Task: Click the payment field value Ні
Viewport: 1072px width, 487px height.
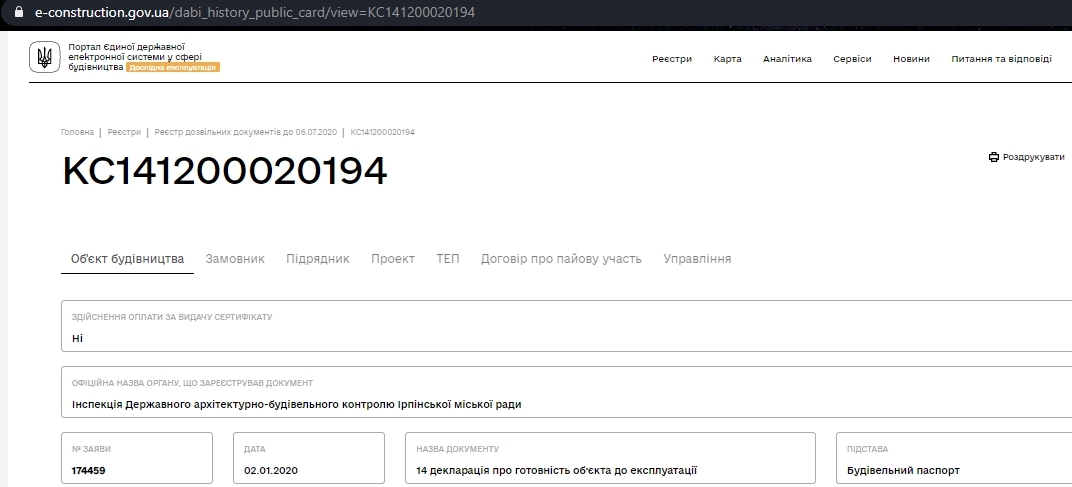Action: tap(77, 338)
